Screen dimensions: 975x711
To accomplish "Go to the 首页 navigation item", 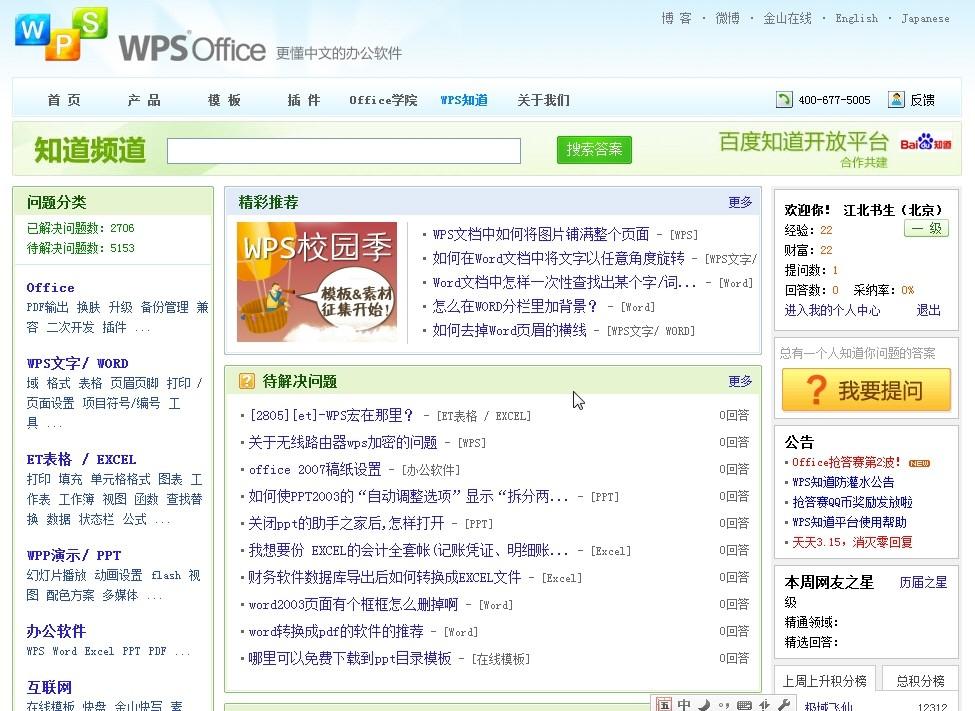I will [64, 100].
